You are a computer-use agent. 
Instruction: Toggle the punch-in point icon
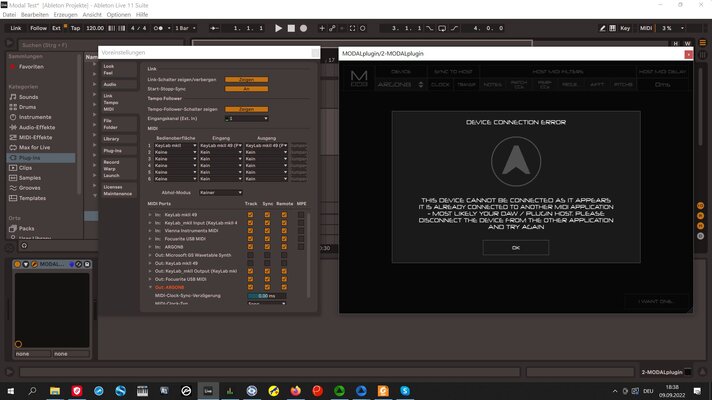tap(430, 28)
